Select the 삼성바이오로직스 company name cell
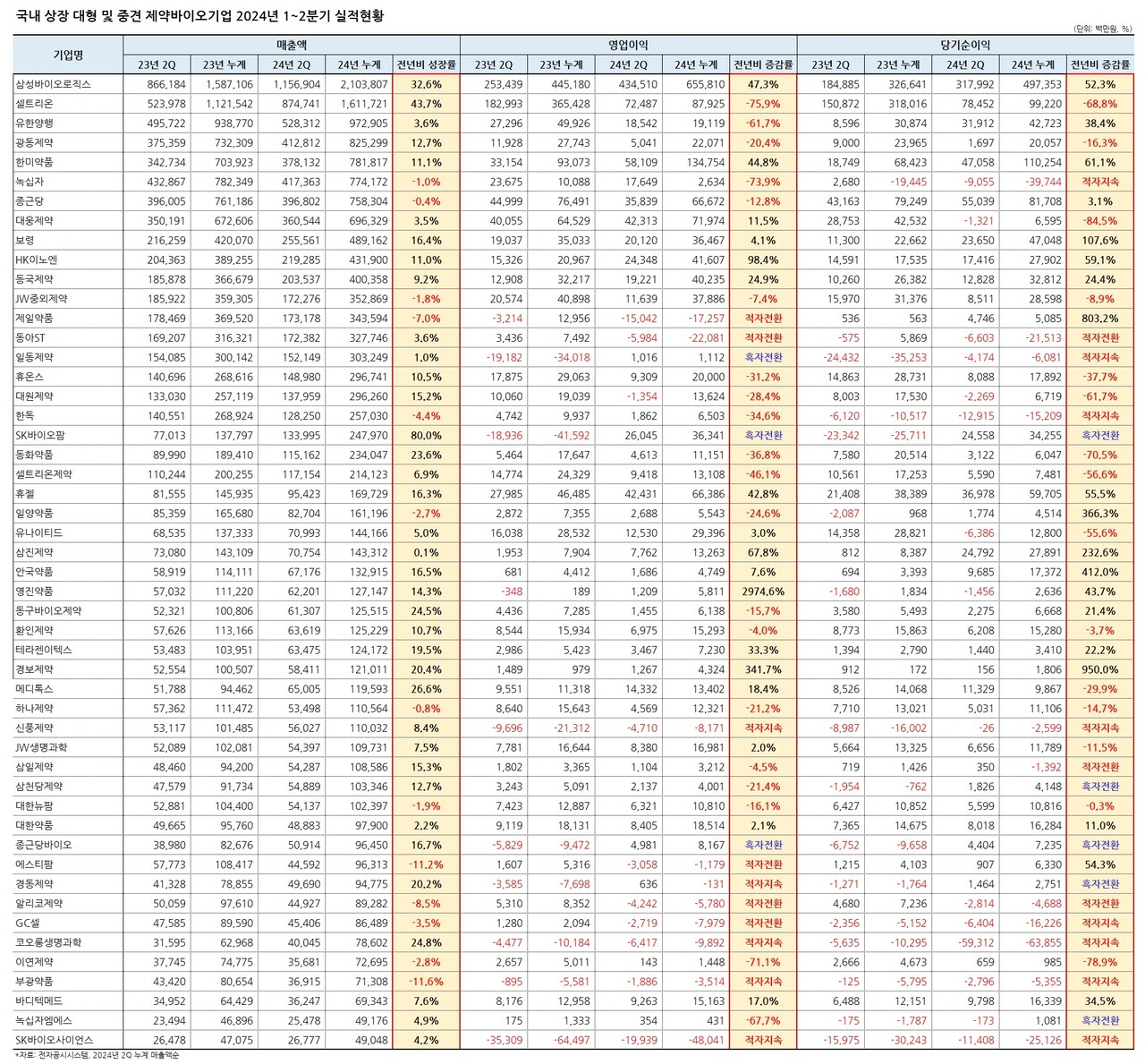The width and height of the screenshot is (1145, 1064). (x=54, y=84)
